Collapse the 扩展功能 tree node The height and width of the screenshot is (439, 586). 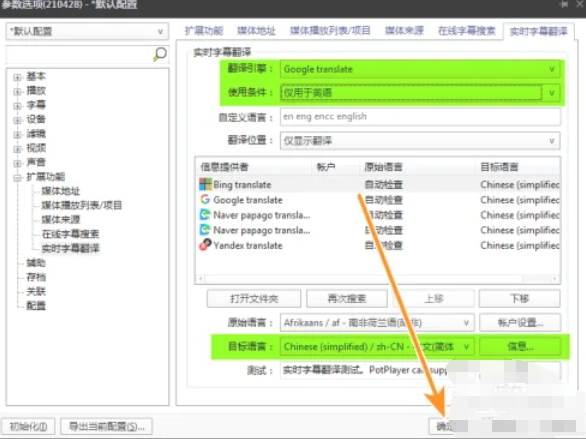click(17, 178)
